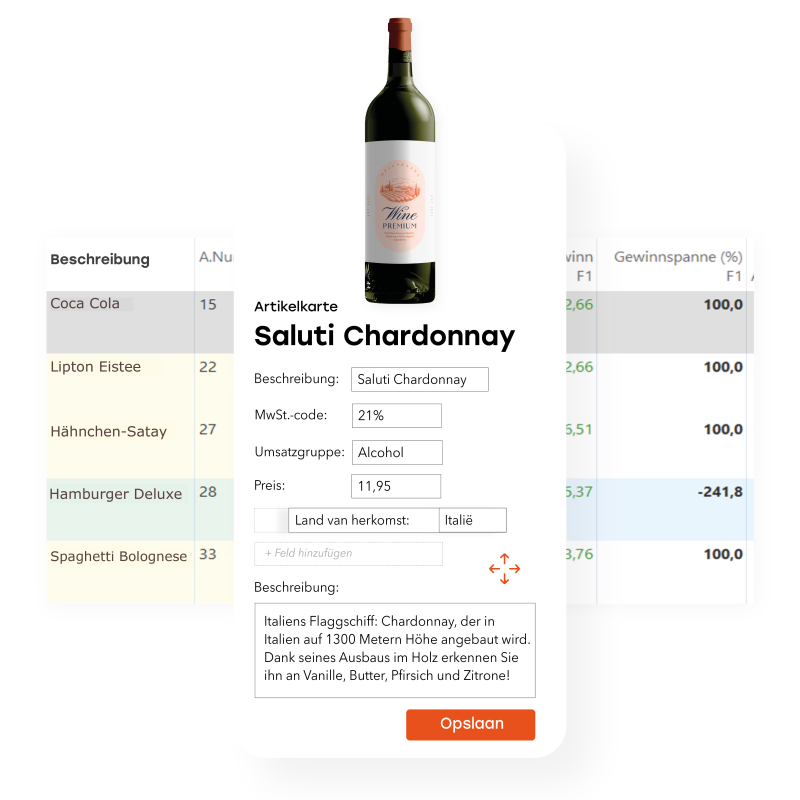Click the Preis field showing 11,95
Viewport: 800px width, 800px height.
[396, 487]
